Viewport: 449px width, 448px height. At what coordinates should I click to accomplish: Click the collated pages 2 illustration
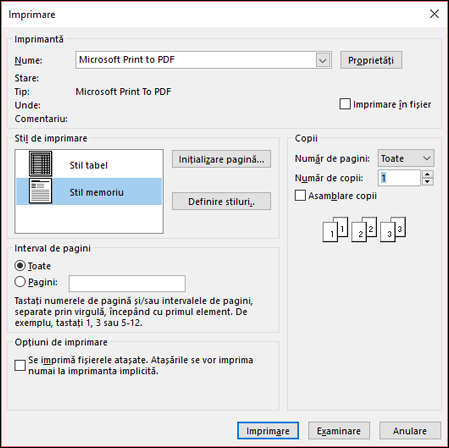(x=364, y=229)
